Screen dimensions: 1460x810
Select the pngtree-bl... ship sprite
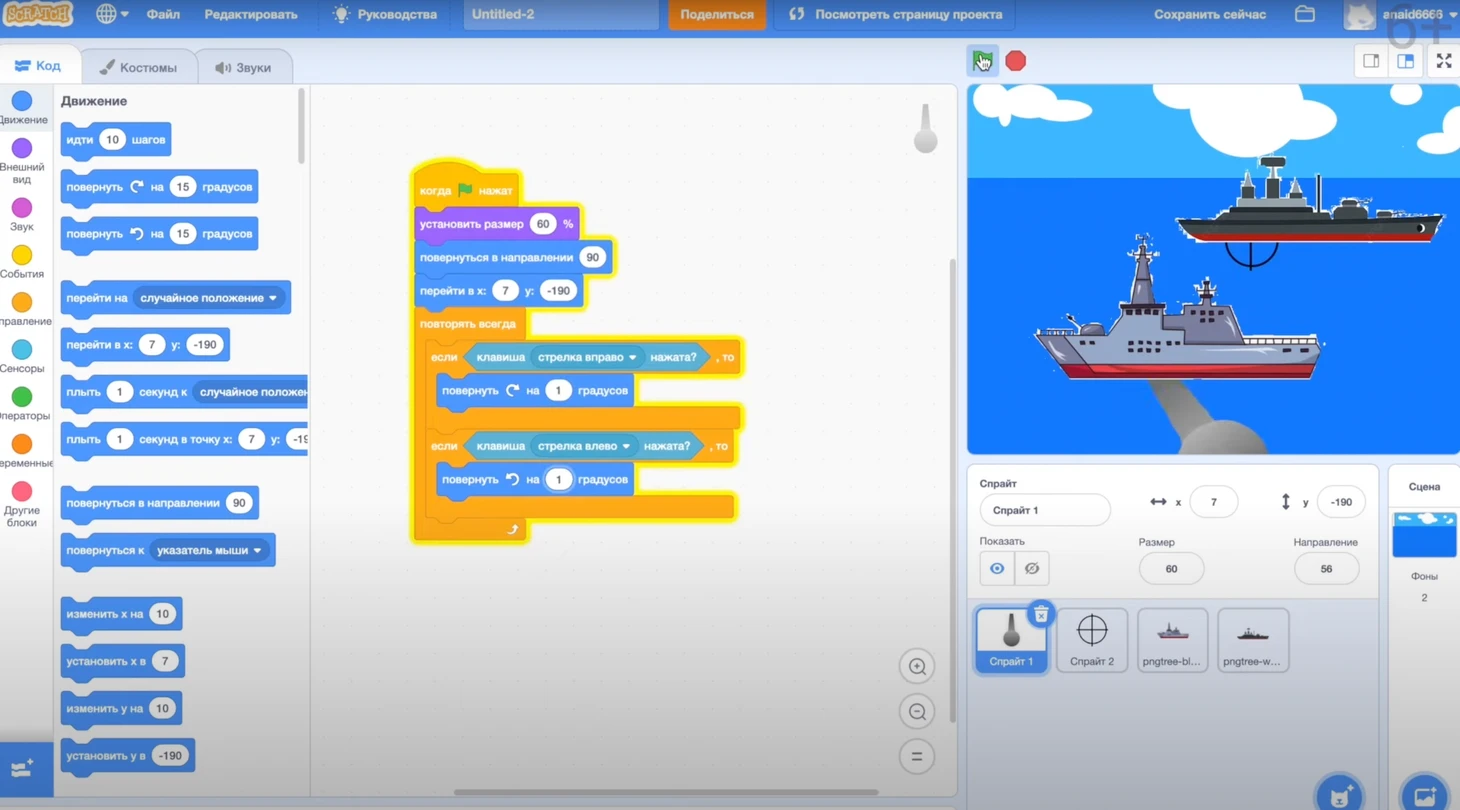[1172, 640]
